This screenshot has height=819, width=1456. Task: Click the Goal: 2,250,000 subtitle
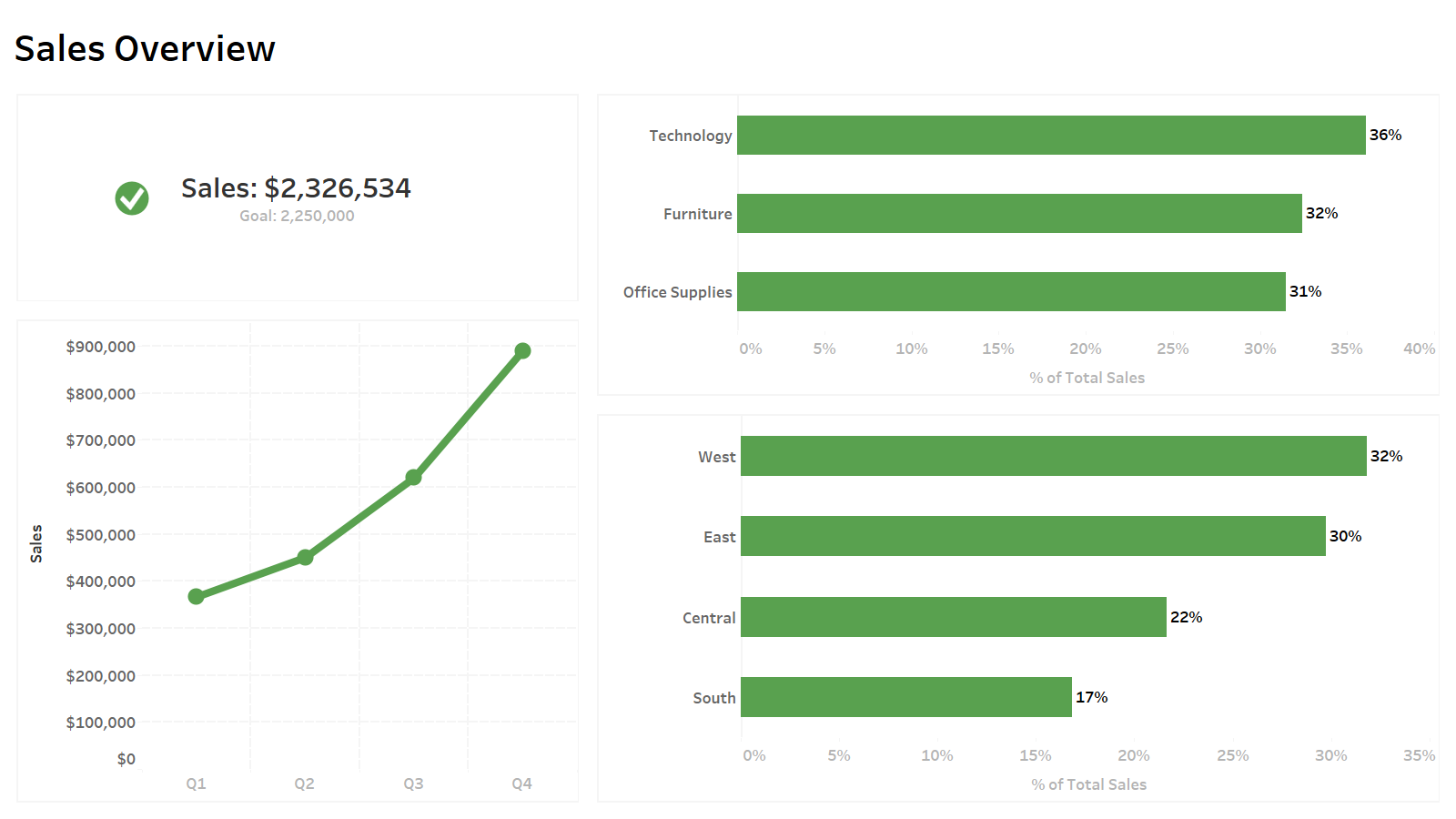pyautogui.click(x=297, y=216)
